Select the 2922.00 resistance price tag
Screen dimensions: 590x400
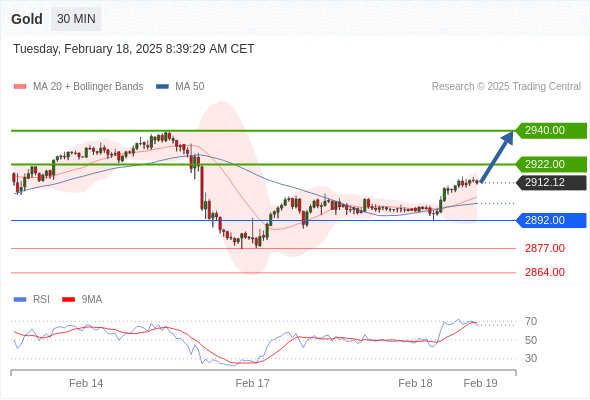(551, 164)
